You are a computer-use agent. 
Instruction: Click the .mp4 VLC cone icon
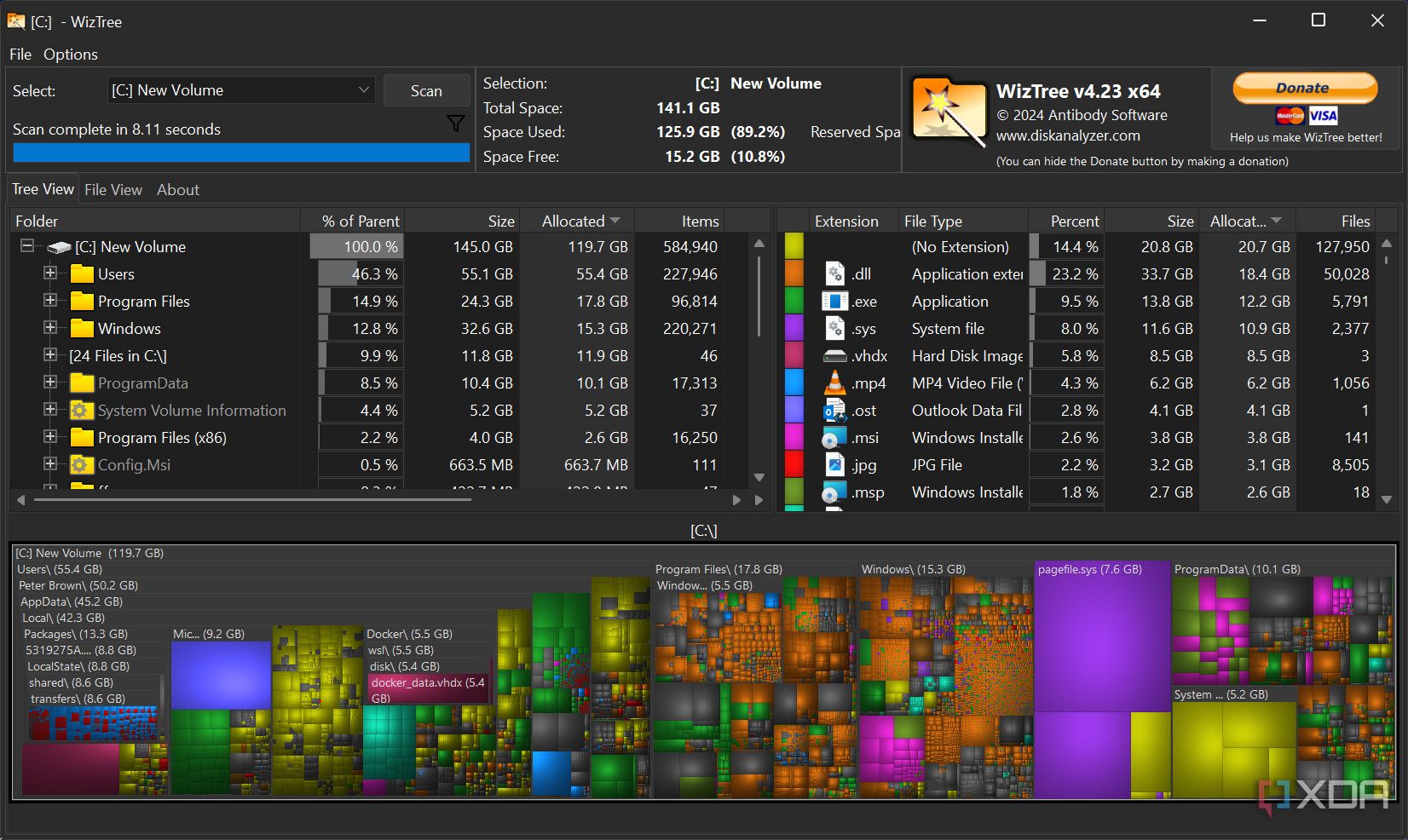pos(835,383)
